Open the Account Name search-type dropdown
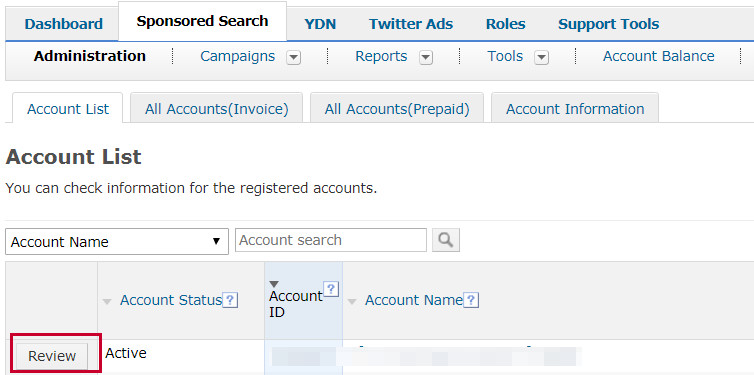Viewport: 754px width, 375px height. point(117,241)
